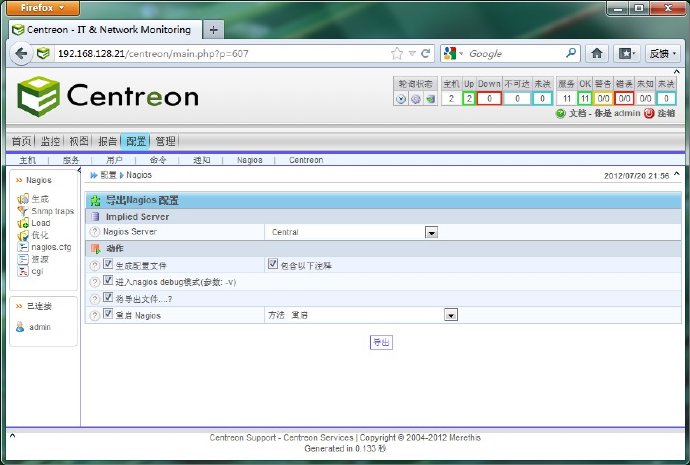Click the 生成 generate icon in sidebar
Screen dimensions: 690x465
click(x=23, y=199)
